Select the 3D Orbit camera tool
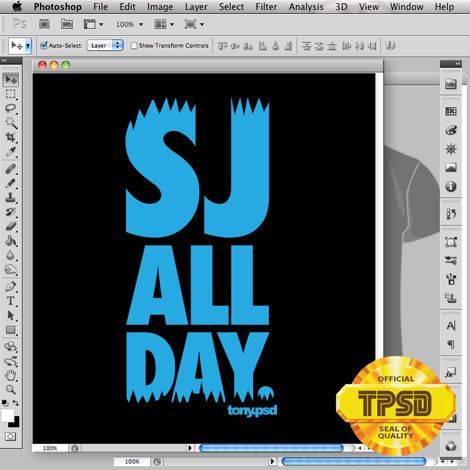The height and width of the screenshot is (470, 470). [11, 361]
